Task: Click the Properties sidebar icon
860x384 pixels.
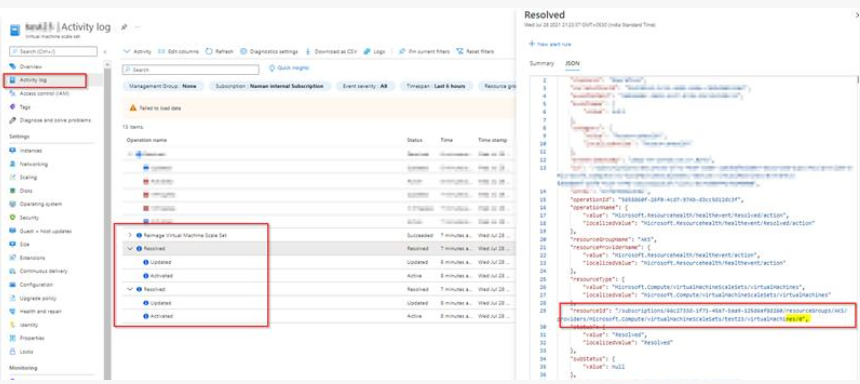Action: [13, 338]
